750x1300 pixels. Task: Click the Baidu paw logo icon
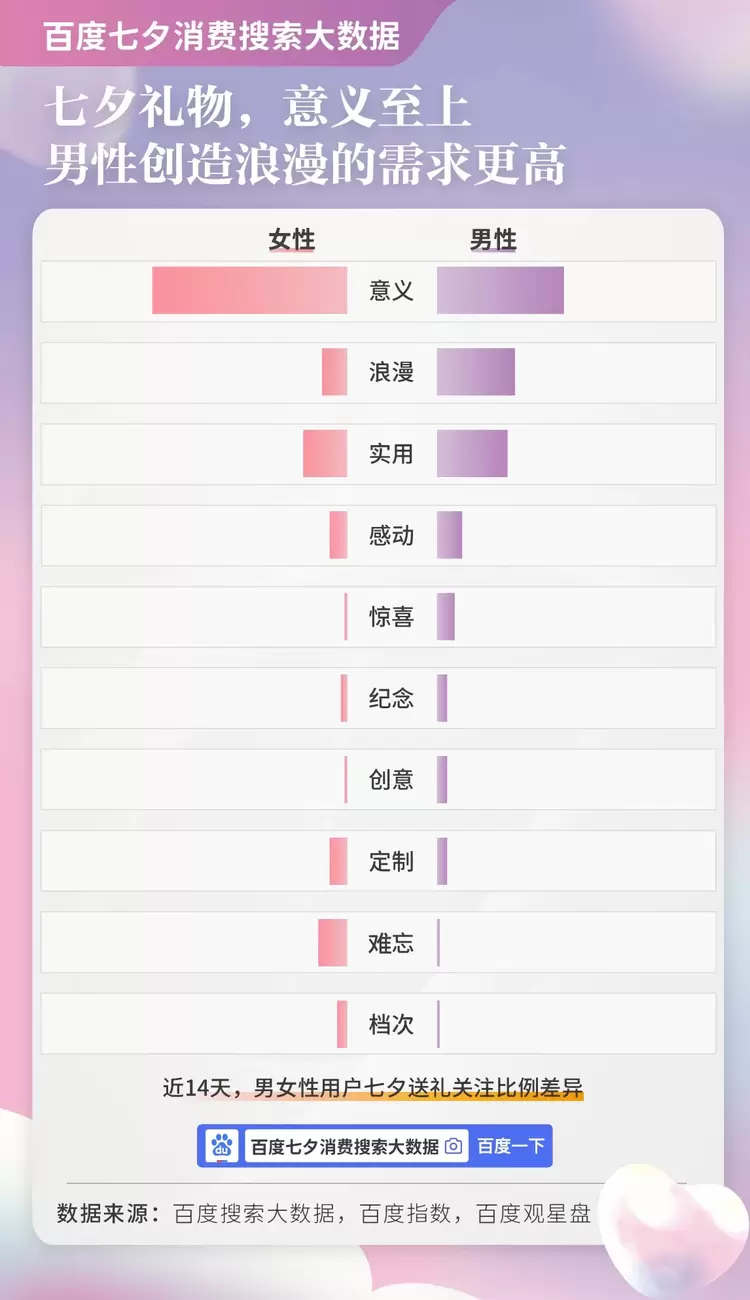coord(222,1146)
